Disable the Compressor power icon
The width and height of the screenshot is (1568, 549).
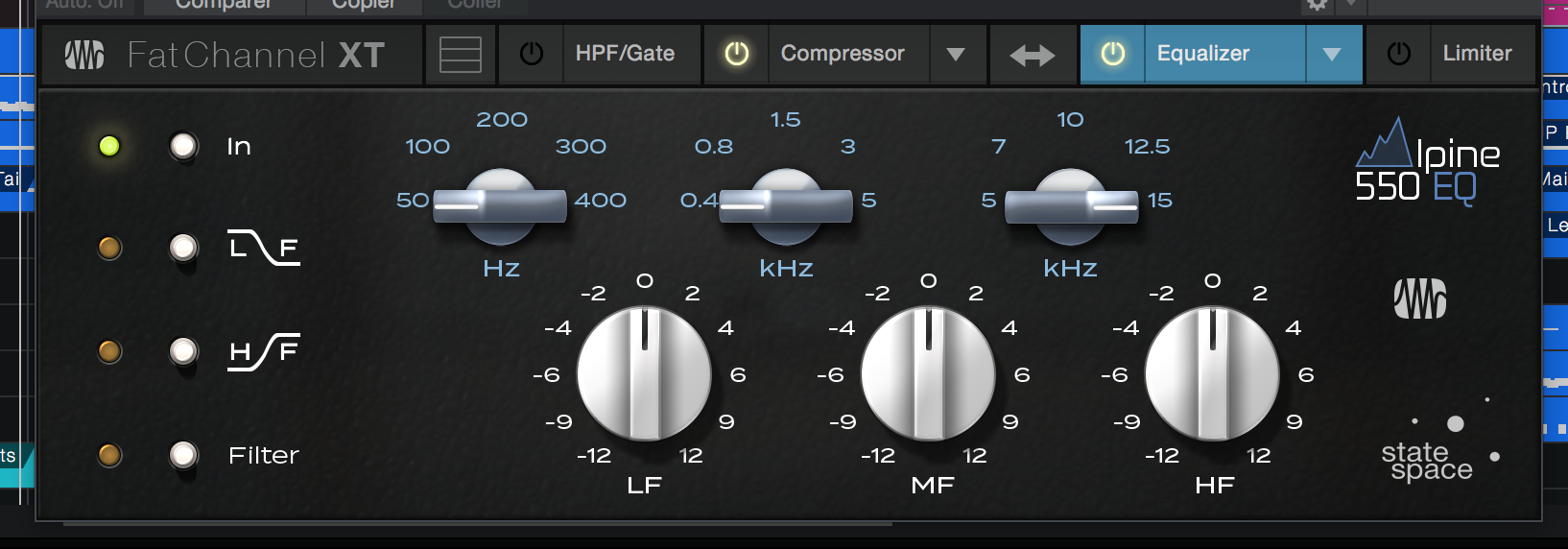click(x=736, y=54)
